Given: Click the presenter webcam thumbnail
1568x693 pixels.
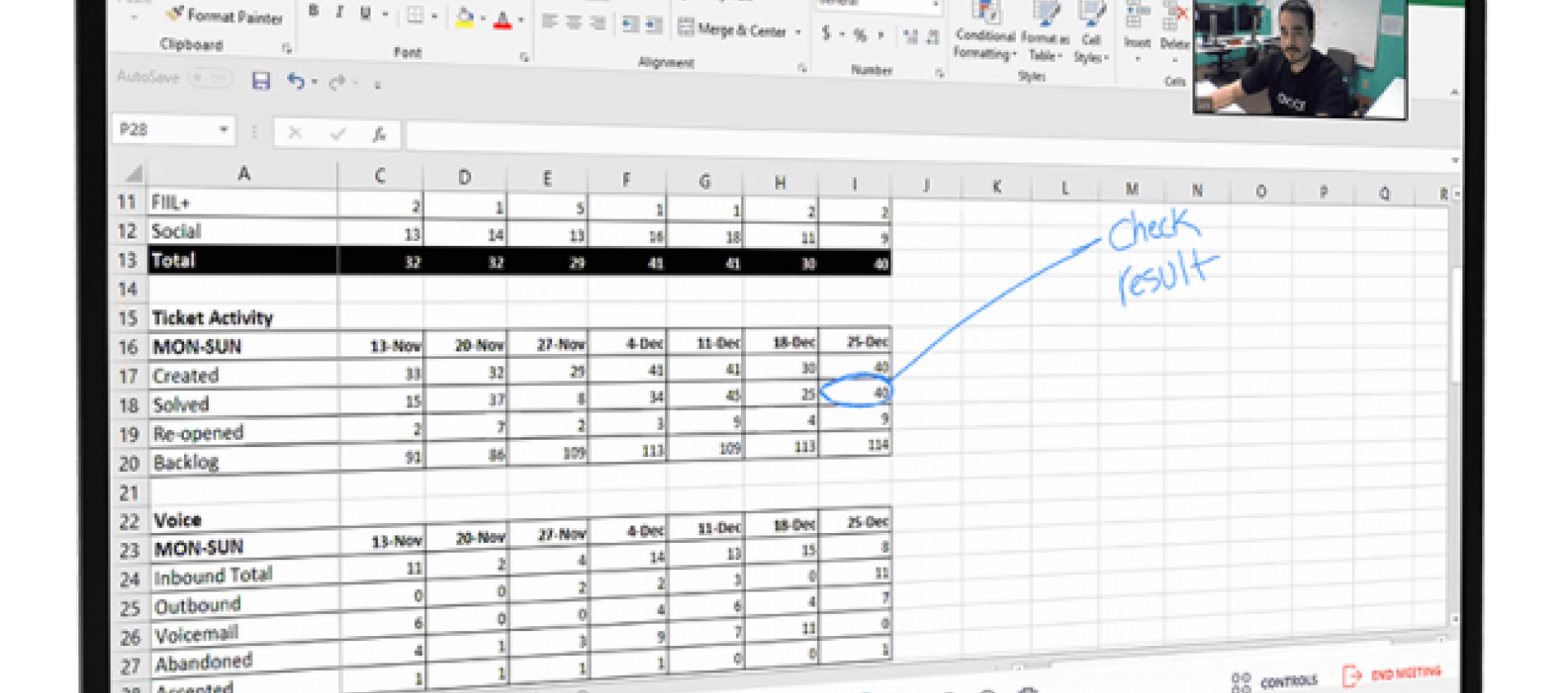Looking at the screenshot, I should point(1300,58).
